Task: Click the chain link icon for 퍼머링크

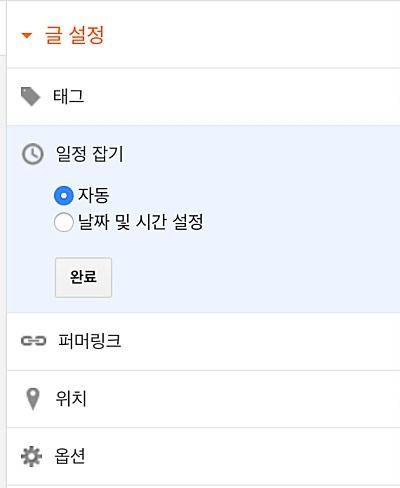Action: tap(33, 341)
